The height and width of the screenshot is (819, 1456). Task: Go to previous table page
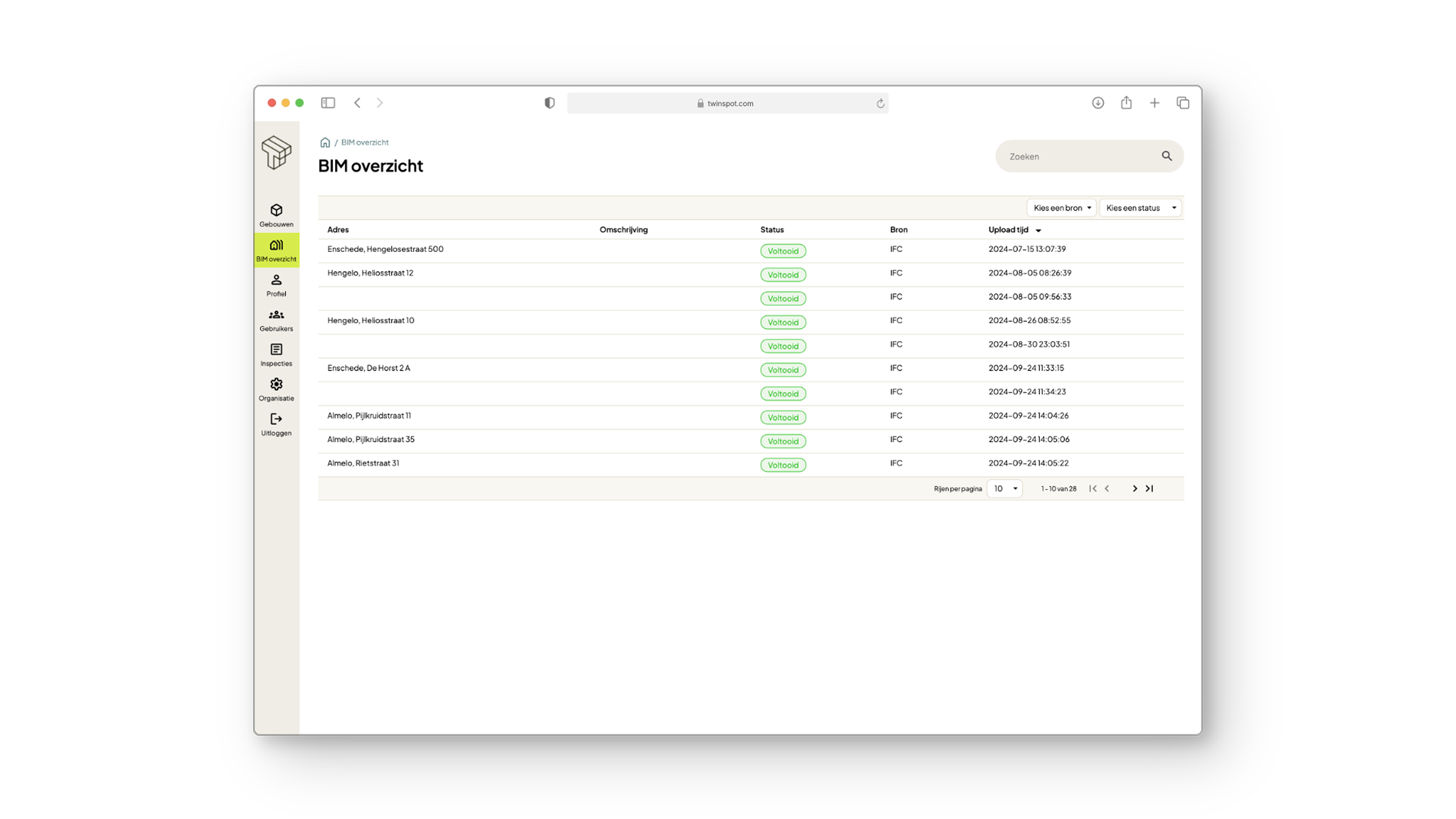click(1107, 488)
